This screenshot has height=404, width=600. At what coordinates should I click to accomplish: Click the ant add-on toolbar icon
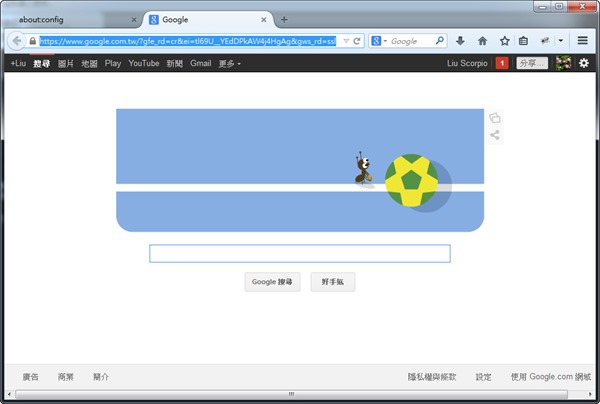coord(545,41)
